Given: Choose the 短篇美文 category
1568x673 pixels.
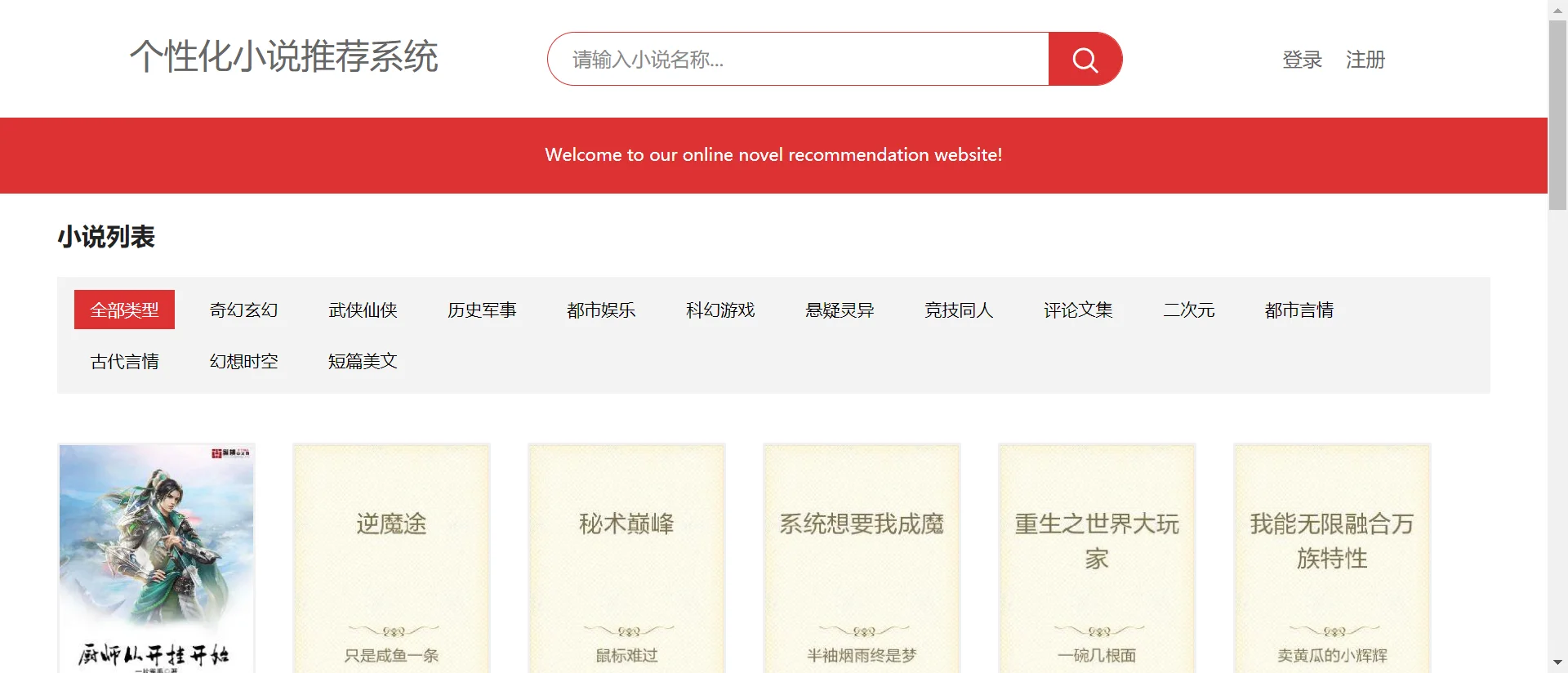Looking at the screenshot, I should [363, 361].
